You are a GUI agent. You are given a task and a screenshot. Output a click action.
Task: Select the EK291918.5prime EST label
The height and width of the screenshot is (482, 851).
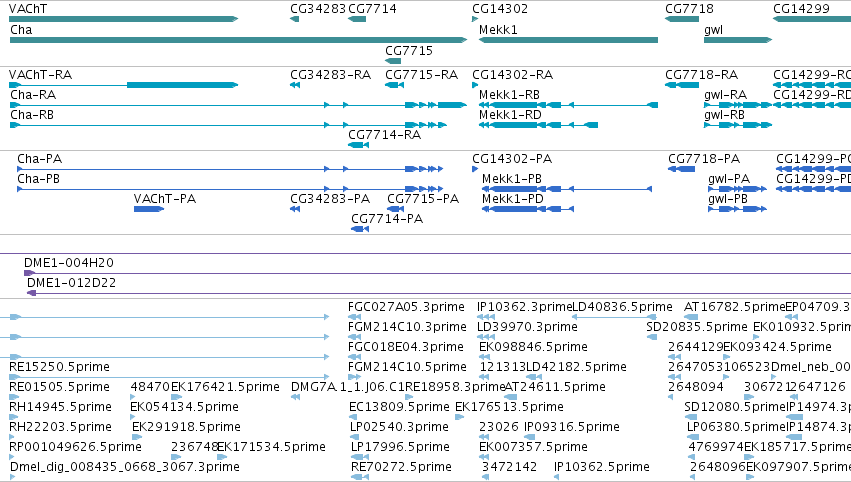tap(187, 428)
